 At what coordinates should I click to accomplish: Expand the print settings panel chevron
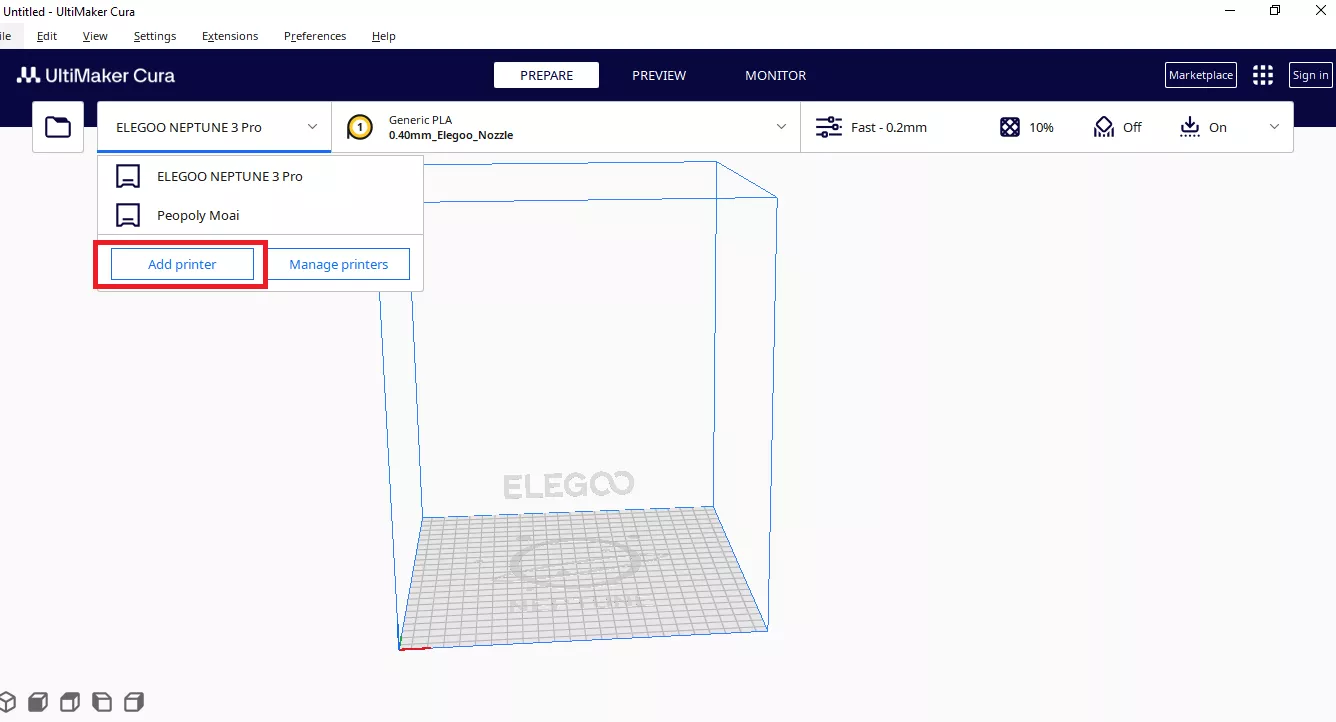[x=1274, y=127]
